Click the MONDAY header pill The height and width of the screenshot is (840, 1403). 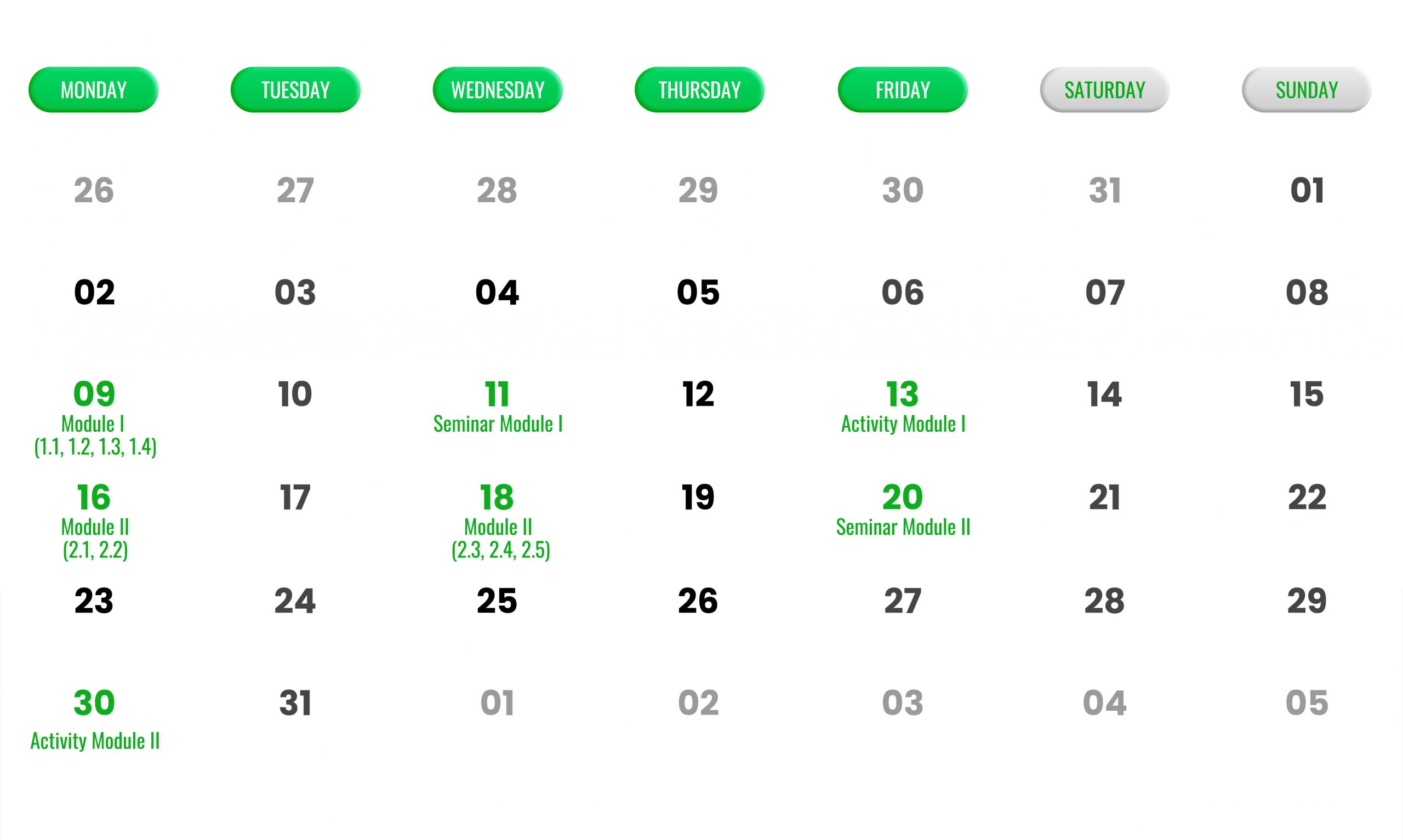pos(93,89)
